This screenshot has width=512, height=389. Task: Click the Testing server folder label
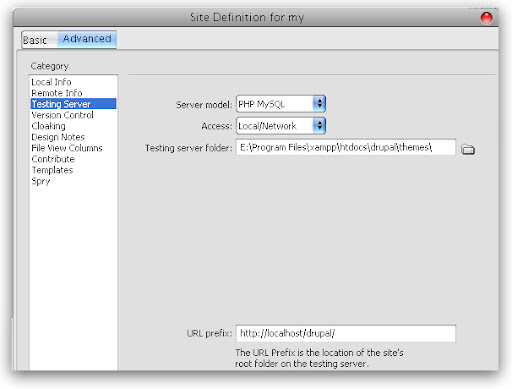(x=189, y=148)
